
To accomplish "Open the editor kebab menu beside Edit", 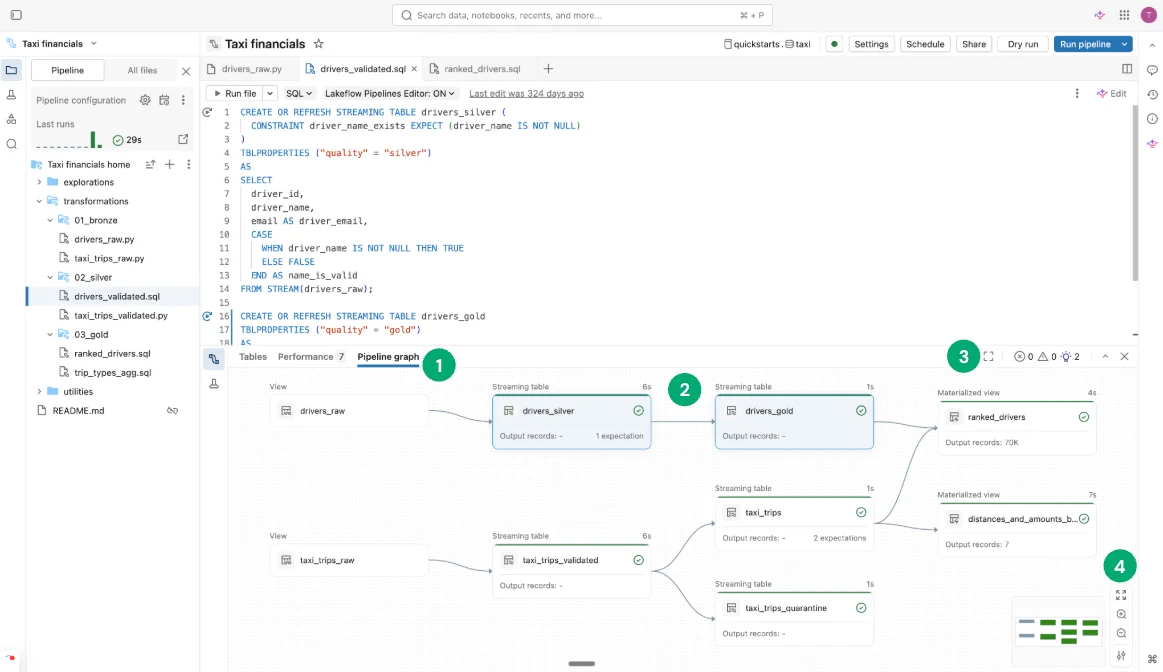I will [1077, 93].
